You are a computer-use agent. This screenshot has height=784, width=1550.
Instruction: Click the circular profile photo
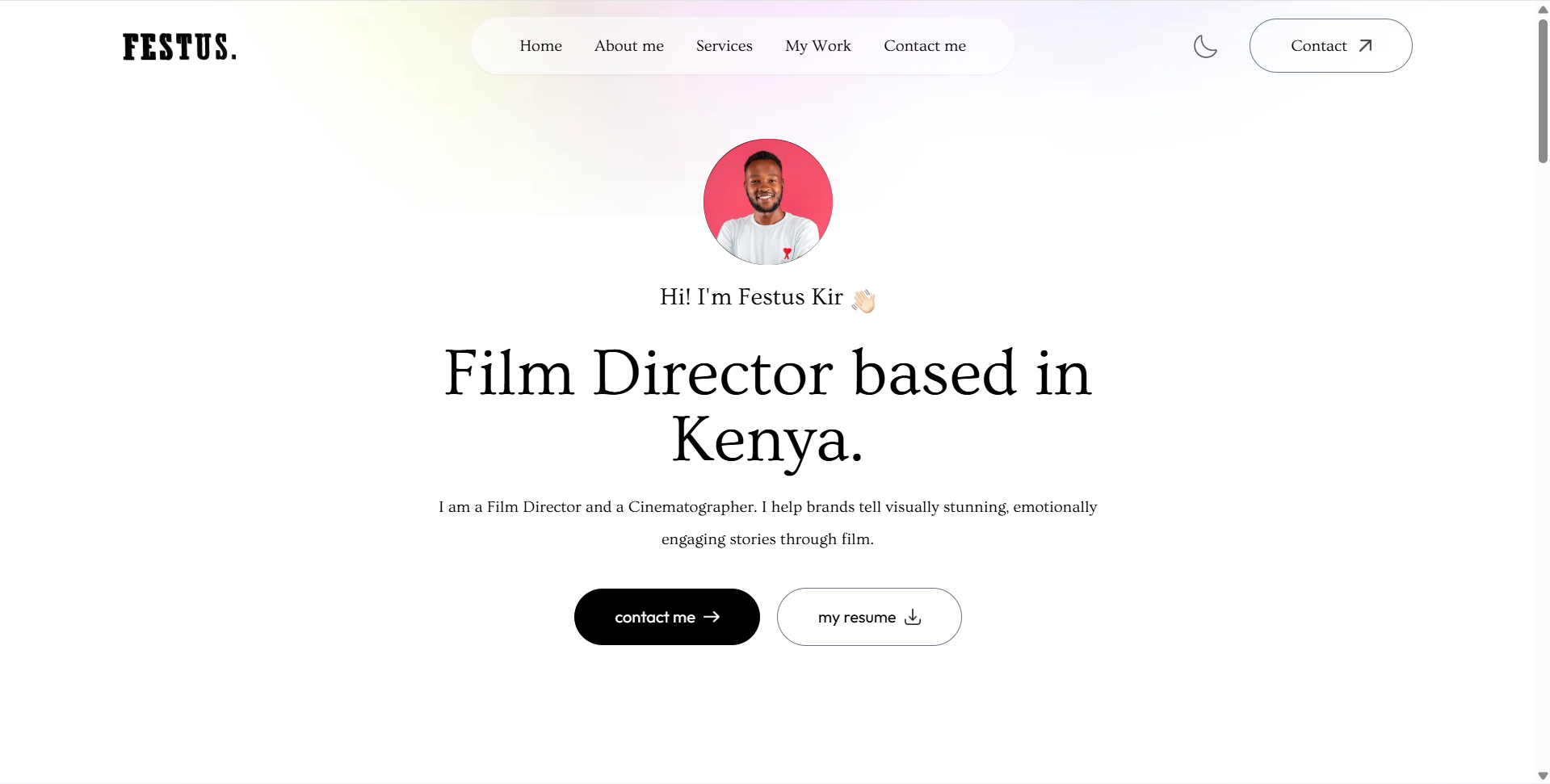[x=767, y=202]
